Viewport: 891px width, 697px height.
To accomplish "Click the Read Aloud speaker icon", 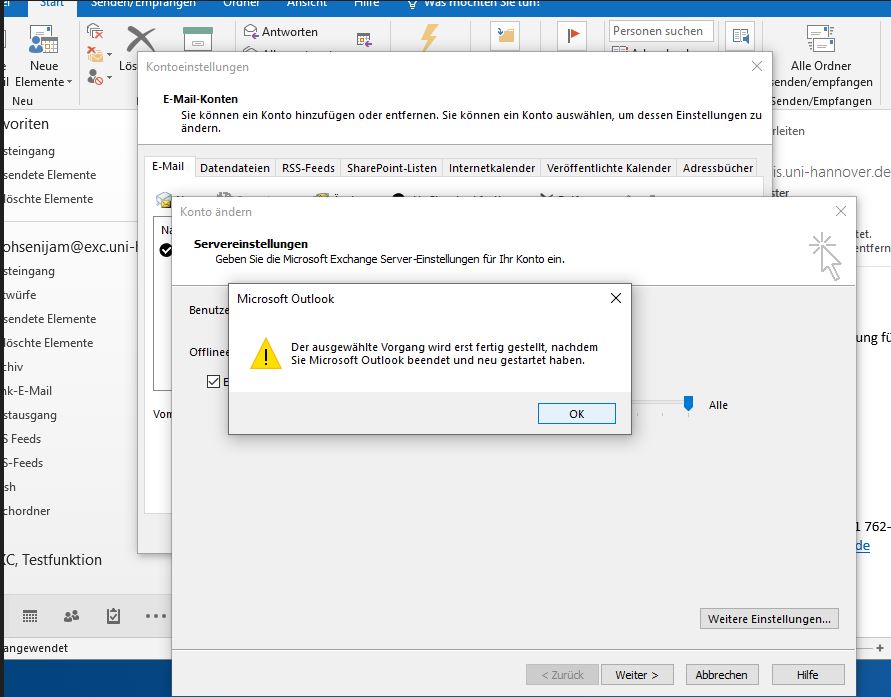I will pyautogui.click(x=740, y=36).
